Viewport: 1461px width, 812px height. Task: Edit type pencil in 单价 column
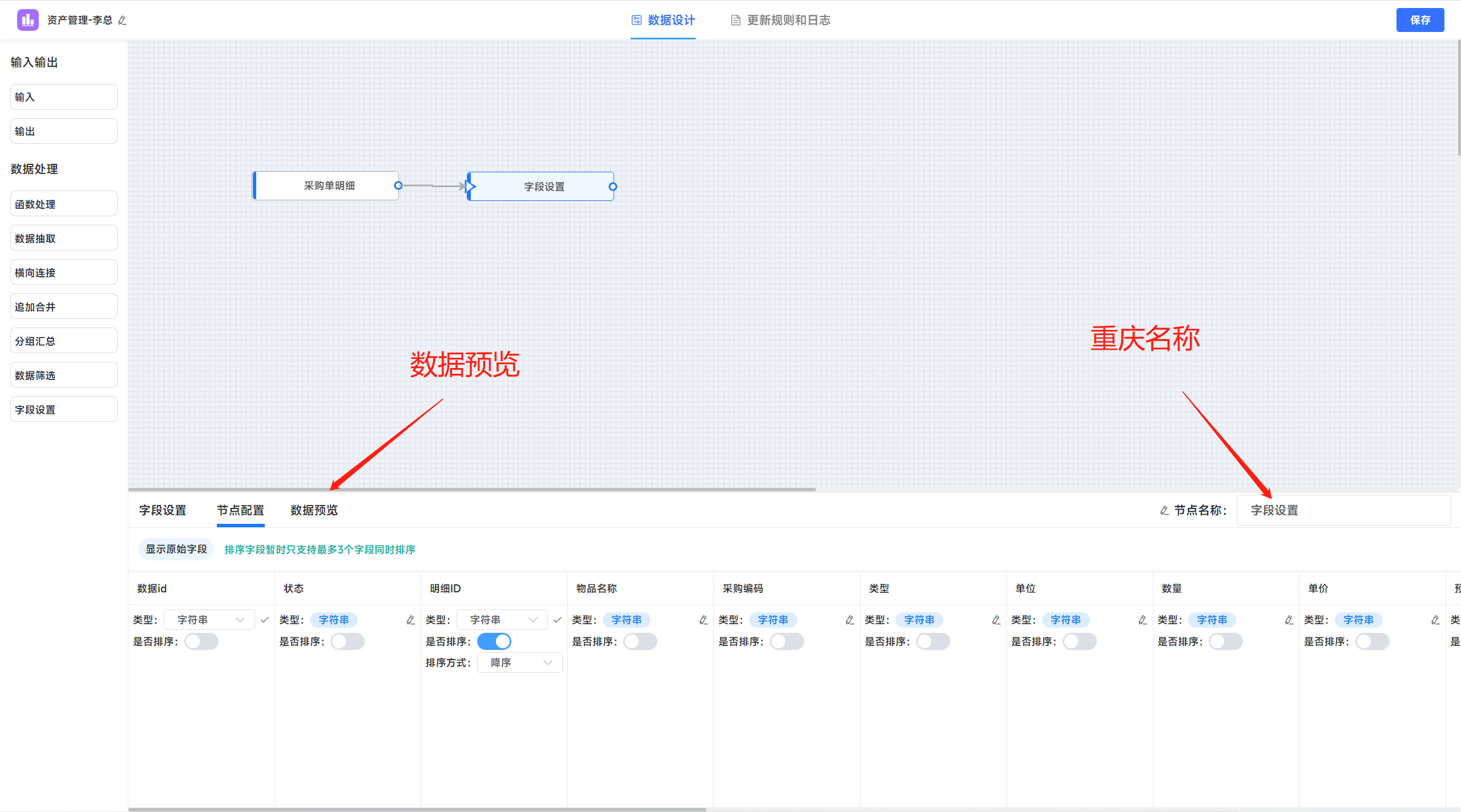click(x=1435, y=620)
